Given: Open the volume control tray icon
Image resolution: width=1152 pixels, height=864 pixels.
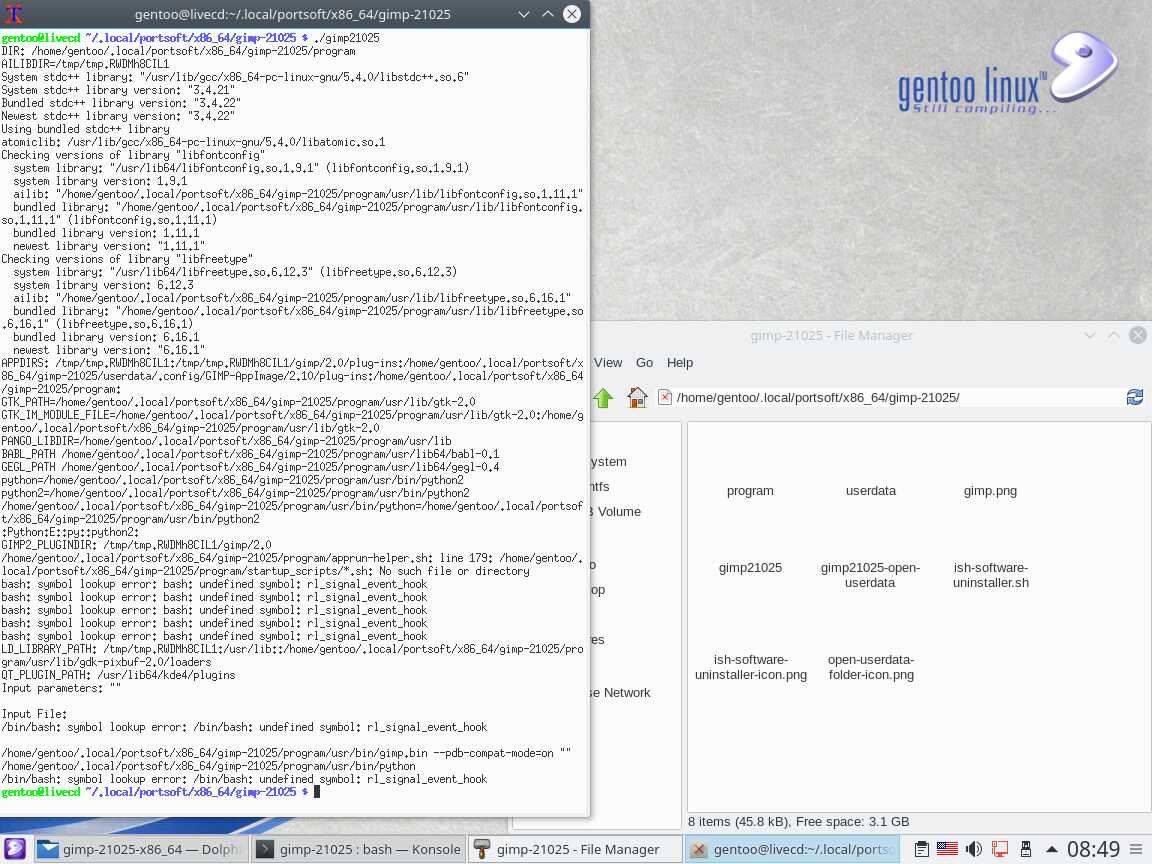Looking at the screenshot, I should 973,849.
